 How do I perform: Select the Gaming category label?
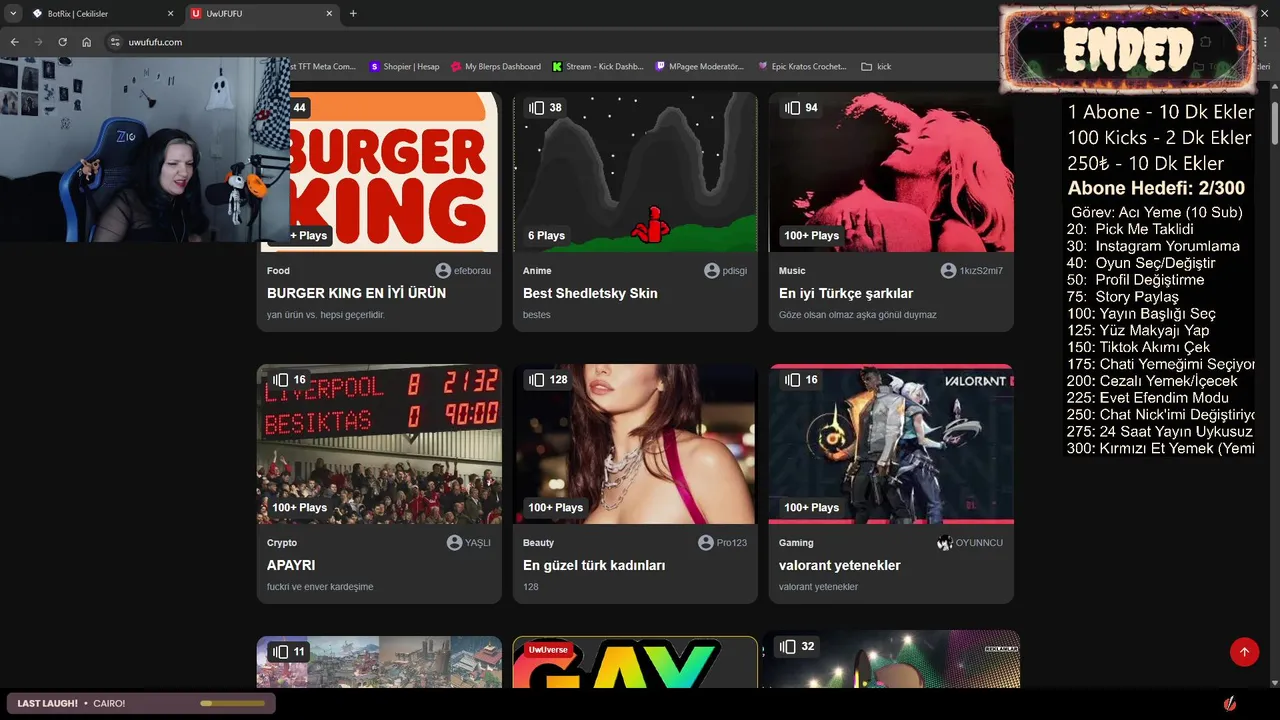[796, 543]
